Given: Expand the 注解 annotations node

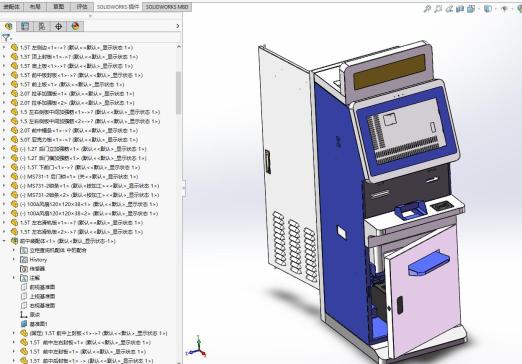Looking at the screenshot, I should tap(14, 278).
